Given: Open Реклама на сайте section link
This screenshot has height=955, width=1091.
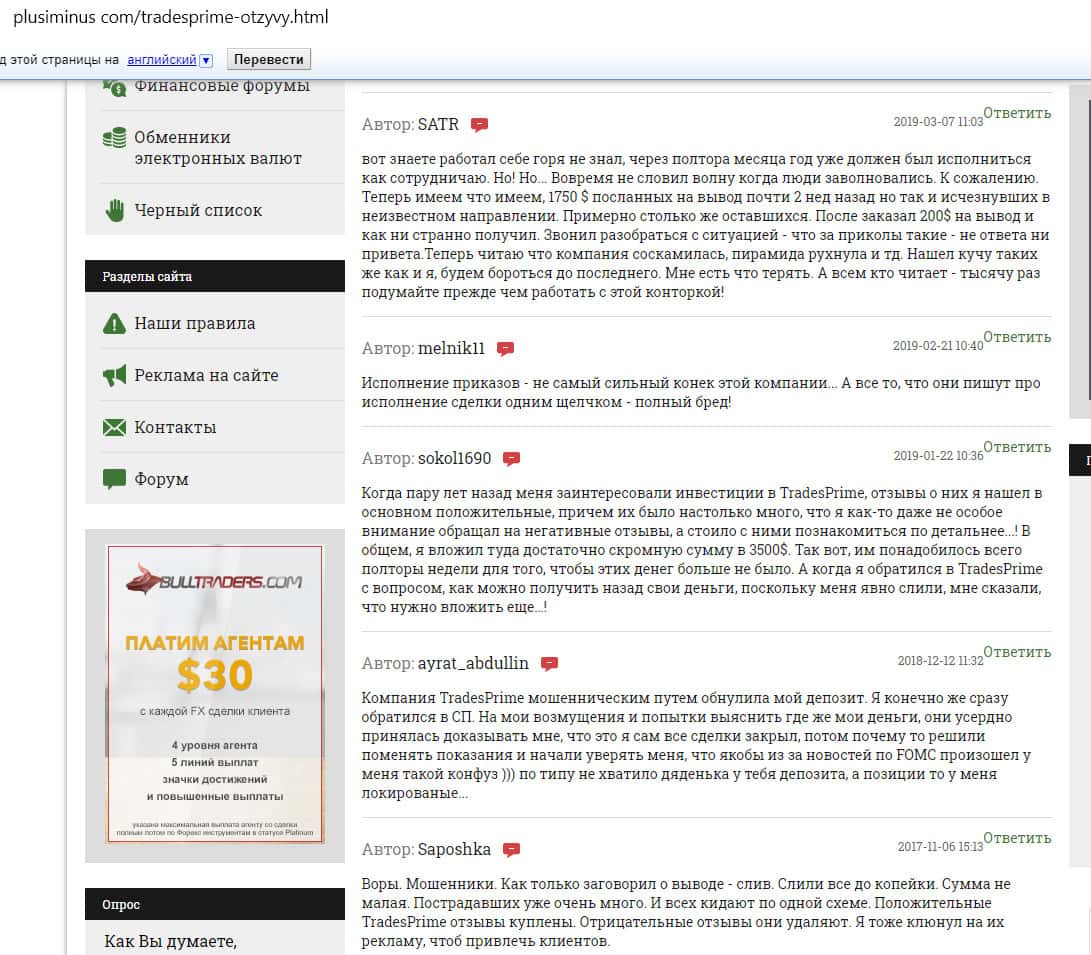Looking at the screenshot, I should click(x=206, y=376).
